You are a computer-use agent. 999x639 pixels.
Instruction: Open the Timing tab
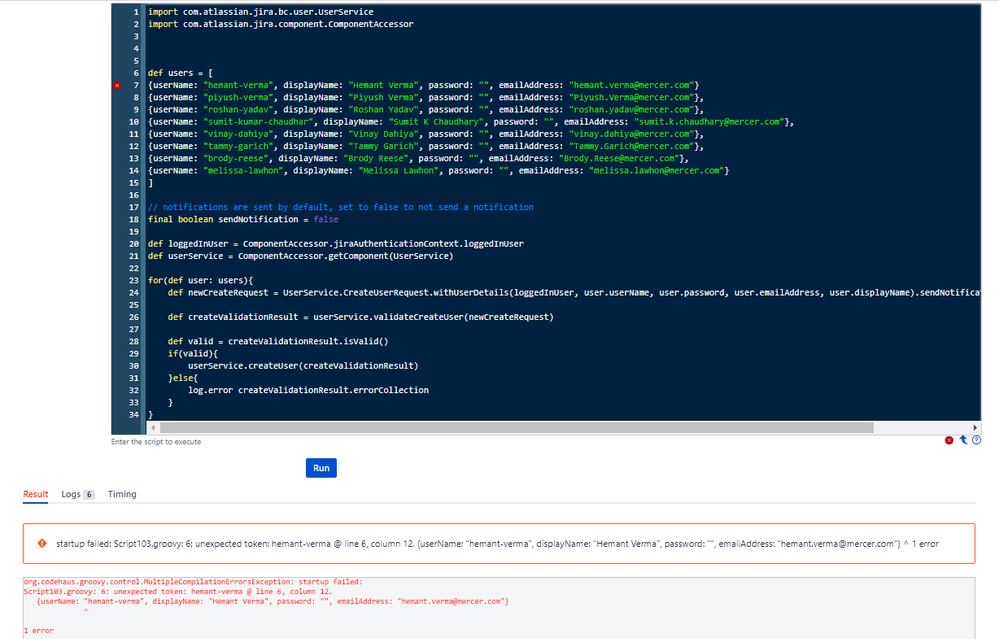click(122, 494)
